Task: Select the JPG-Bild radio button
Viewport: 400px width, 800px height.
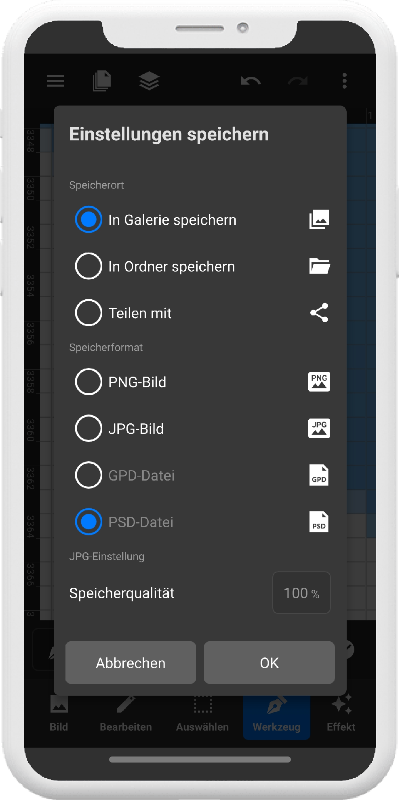Action: click(88, 429)
